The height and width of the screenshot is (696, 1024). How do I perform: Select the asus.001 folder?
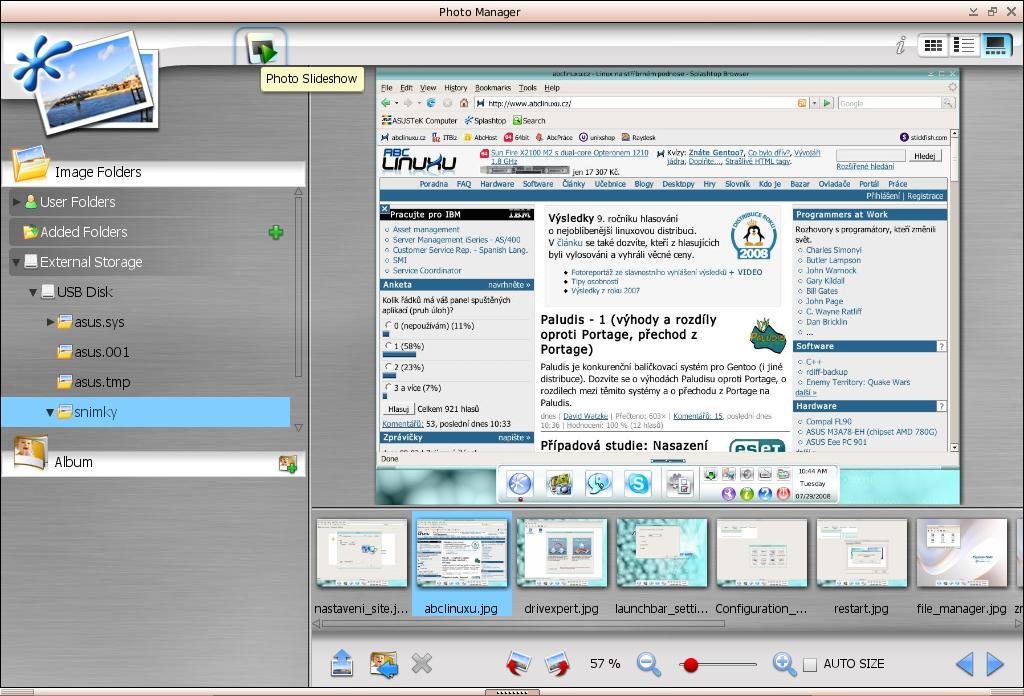coord(102,352)
